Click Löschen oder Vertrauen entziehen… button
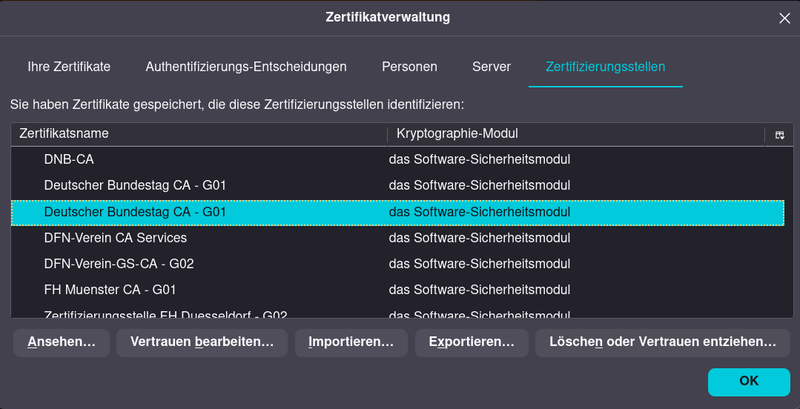 pyautogui.click(x=663, y=342)
